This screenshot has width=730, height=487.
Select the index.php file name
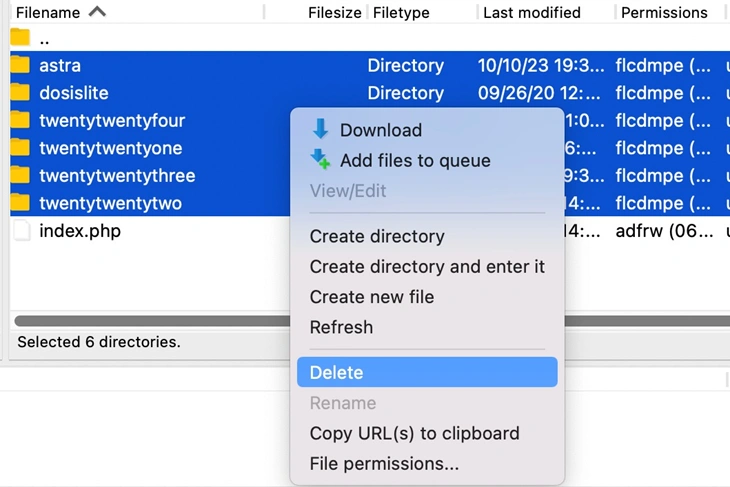80,231
